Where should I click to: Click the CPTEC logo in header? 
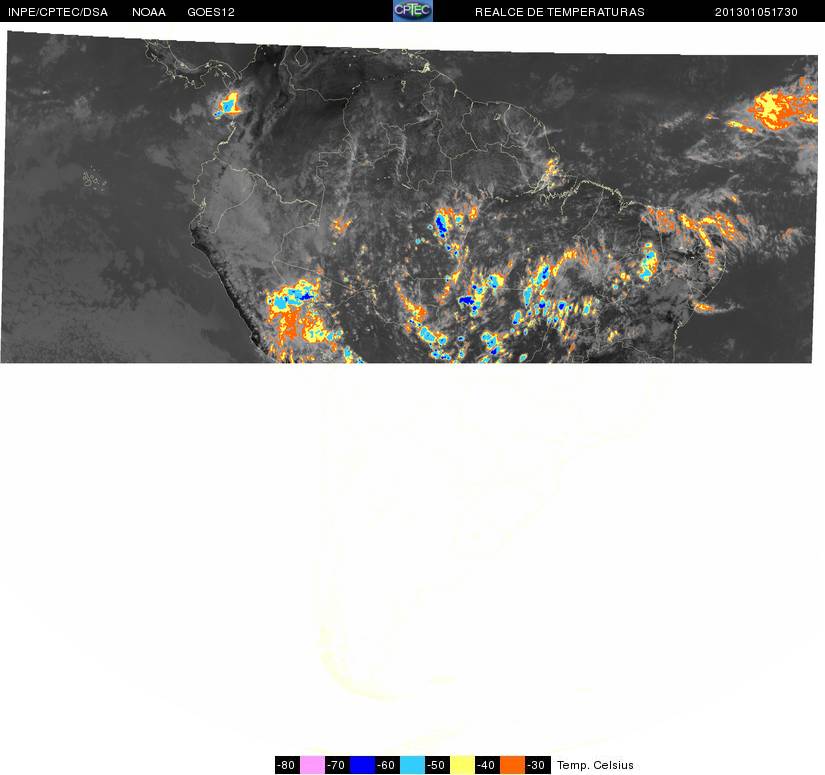point(412,11)
